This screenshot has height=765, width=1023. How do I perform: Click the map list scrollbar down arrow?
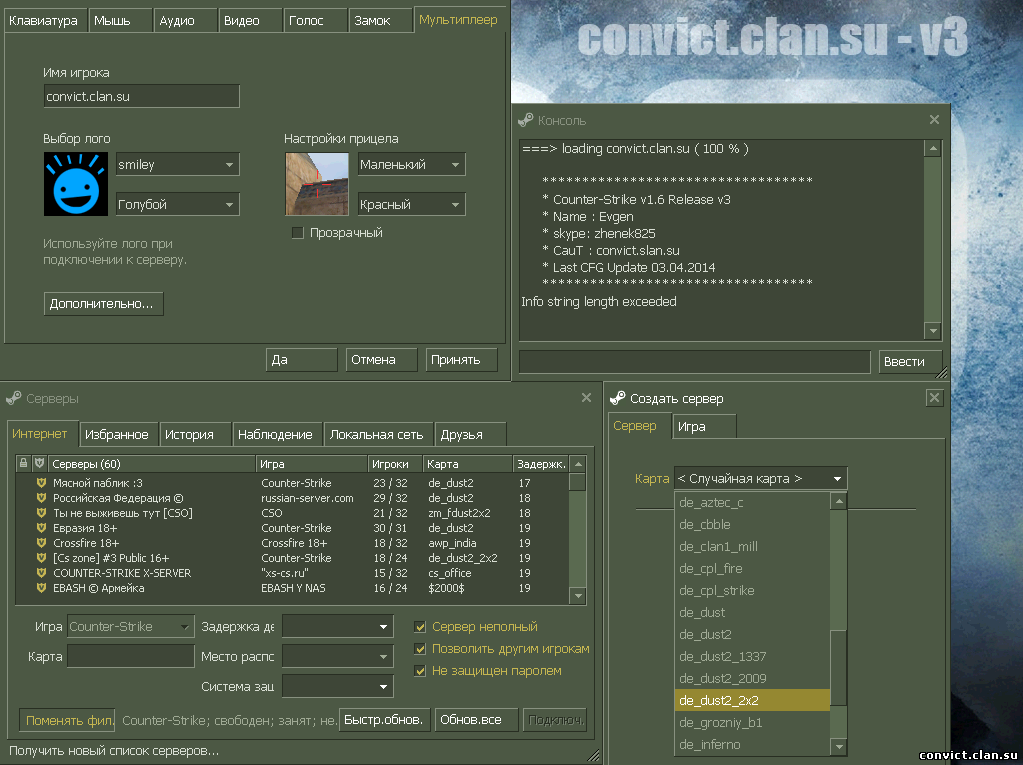[x=839, y=747]
